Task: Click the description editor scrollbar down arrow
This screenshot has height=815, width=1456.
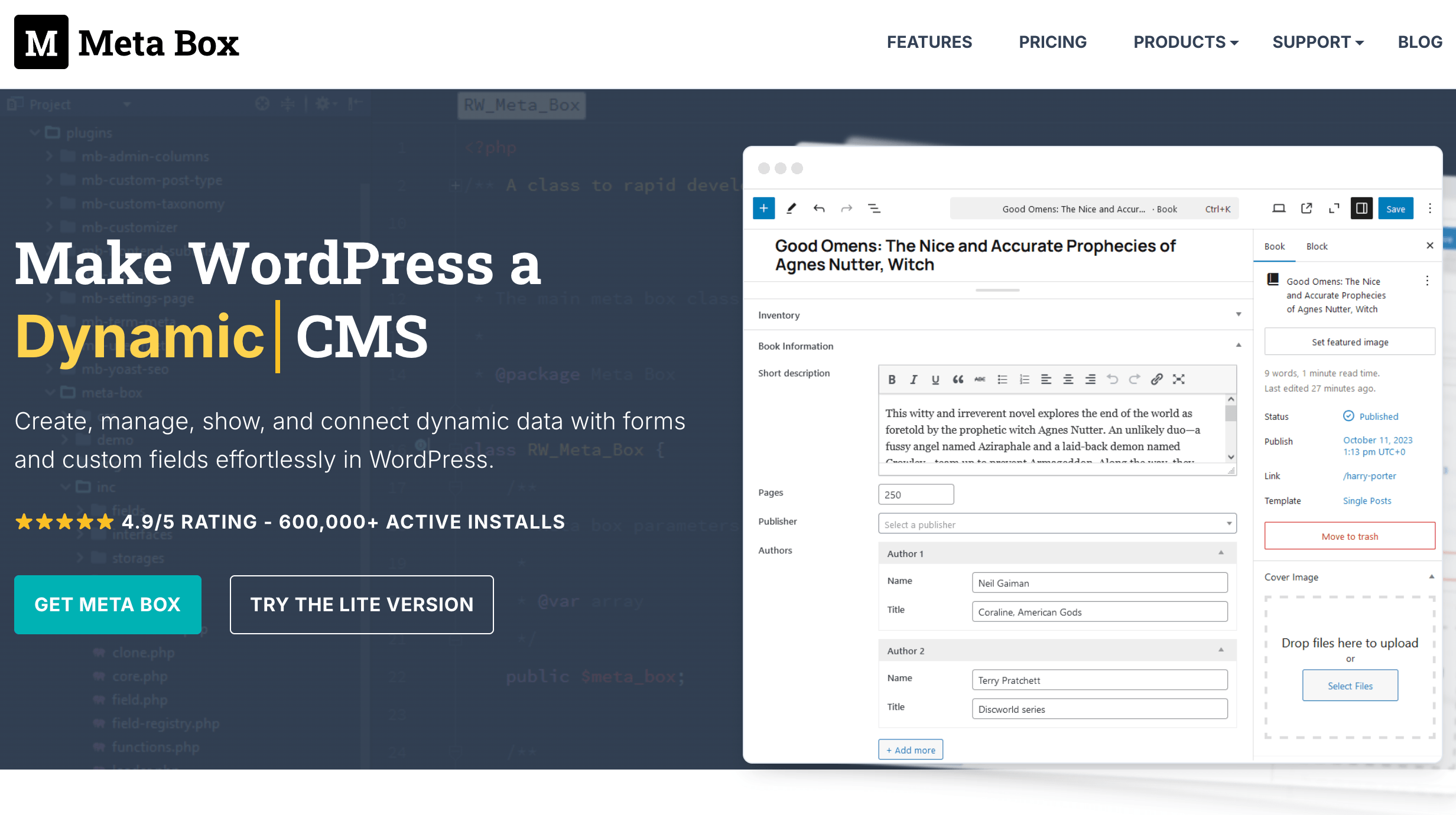Action: pyautogui.click(x=1231, y=457)
